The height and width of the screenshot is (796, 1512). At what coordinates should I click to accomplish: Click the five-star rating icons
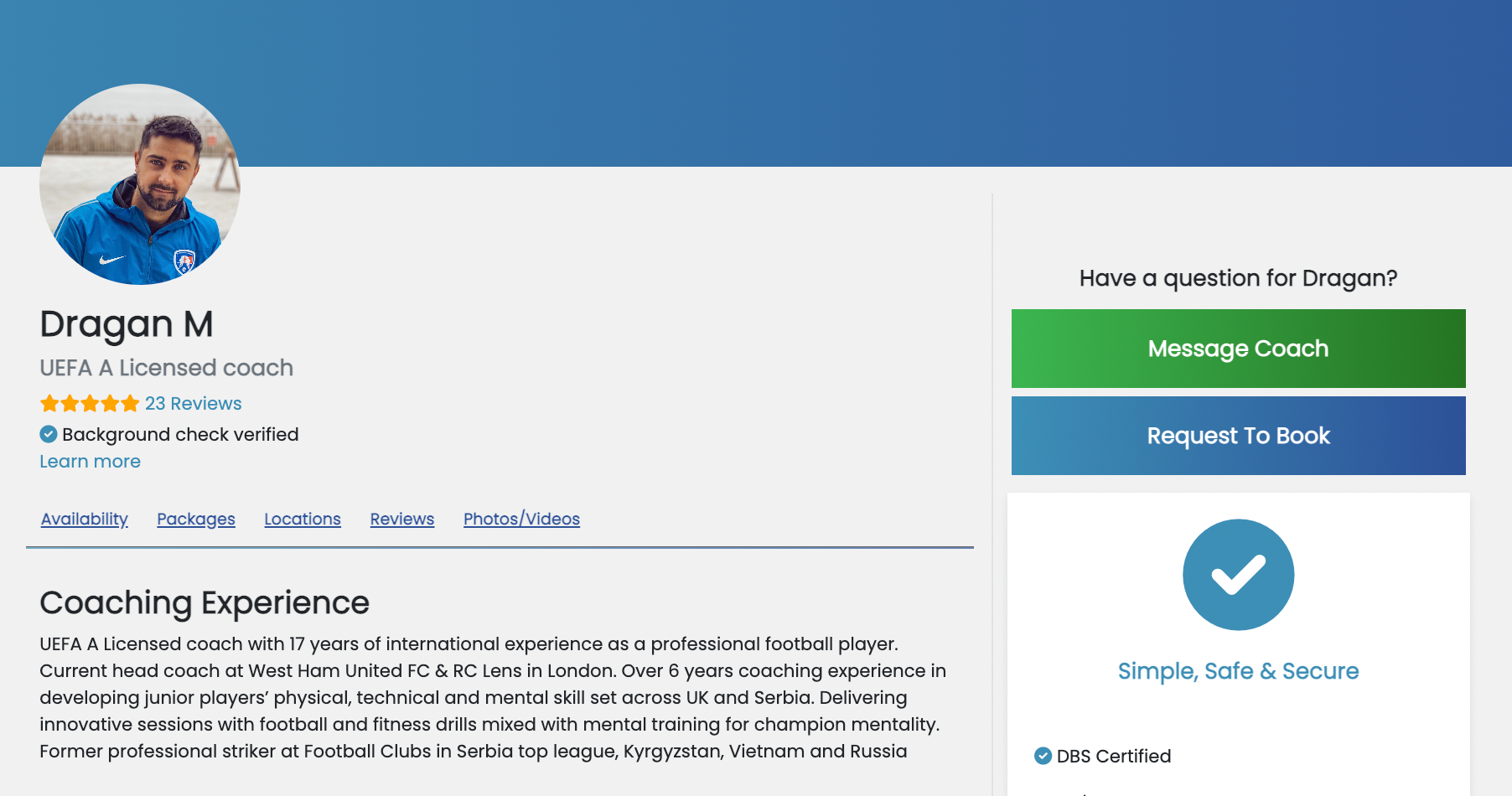point(90,404)
